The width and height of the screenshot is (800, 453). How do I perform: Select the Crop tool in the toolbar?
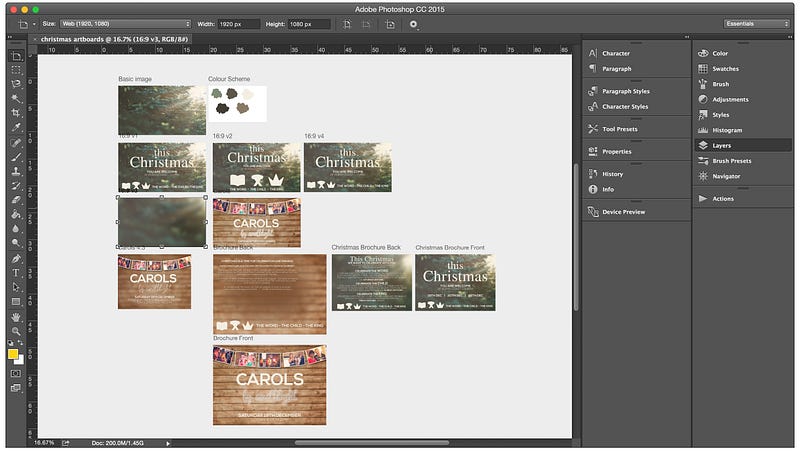point(16,112)
